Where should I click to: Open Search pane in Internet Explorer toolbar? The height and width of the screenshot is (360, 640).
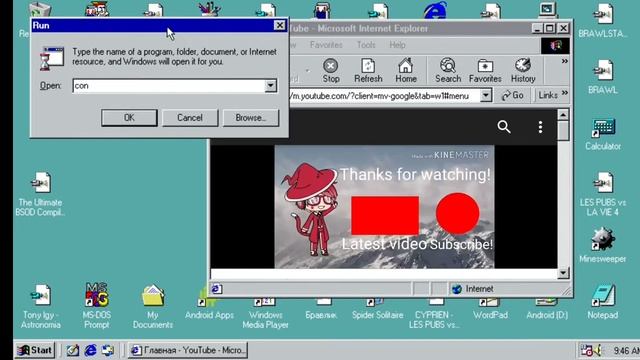point(448,71)
